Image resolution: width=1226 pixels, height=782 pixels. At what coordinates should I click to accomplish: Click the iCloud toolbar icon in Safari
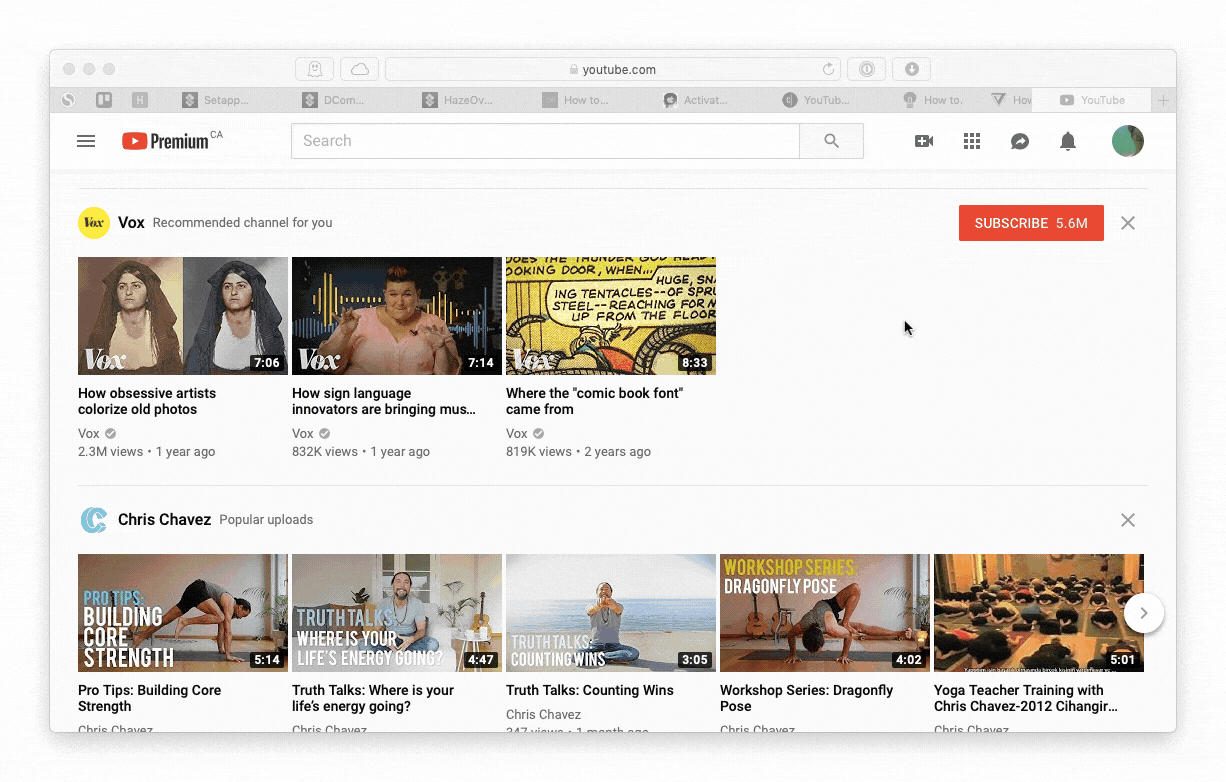(x=360, y=69)
